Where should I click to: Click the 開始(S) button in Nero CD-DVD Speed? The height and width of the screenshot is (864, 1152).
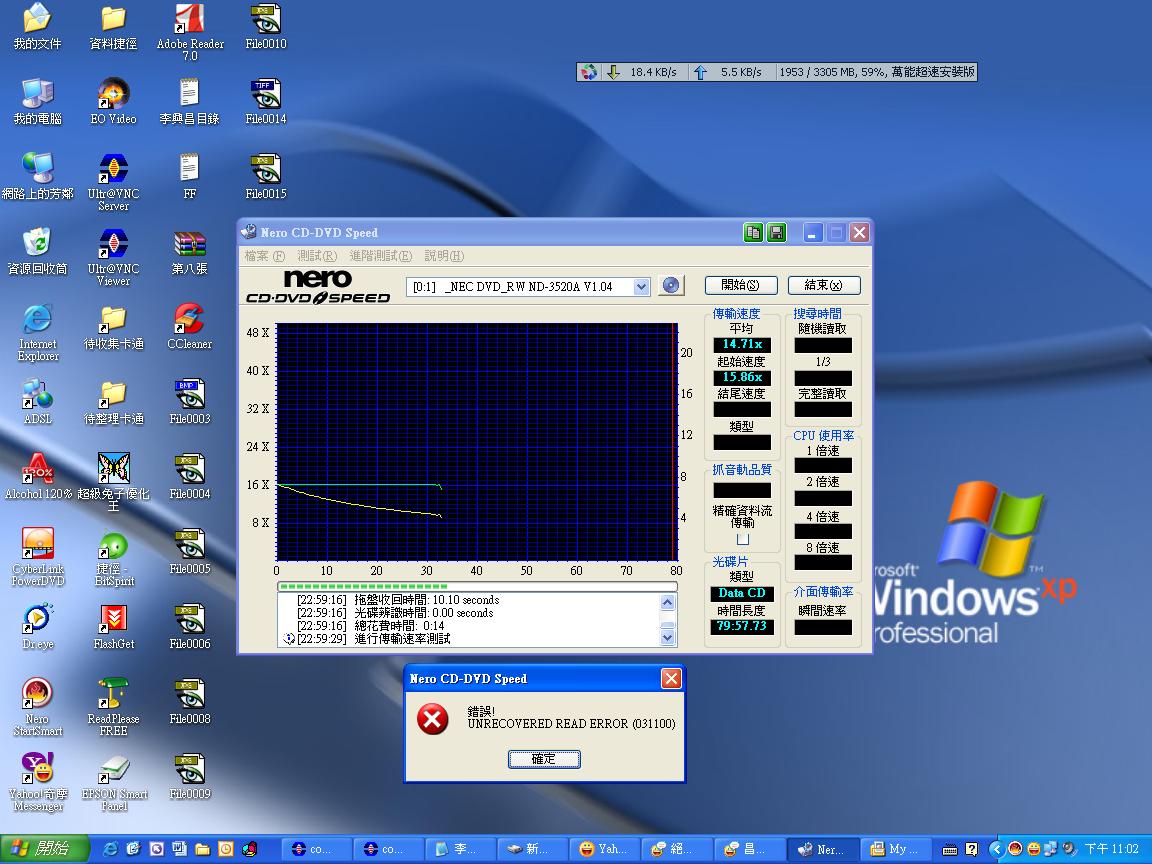click(741, 285)
